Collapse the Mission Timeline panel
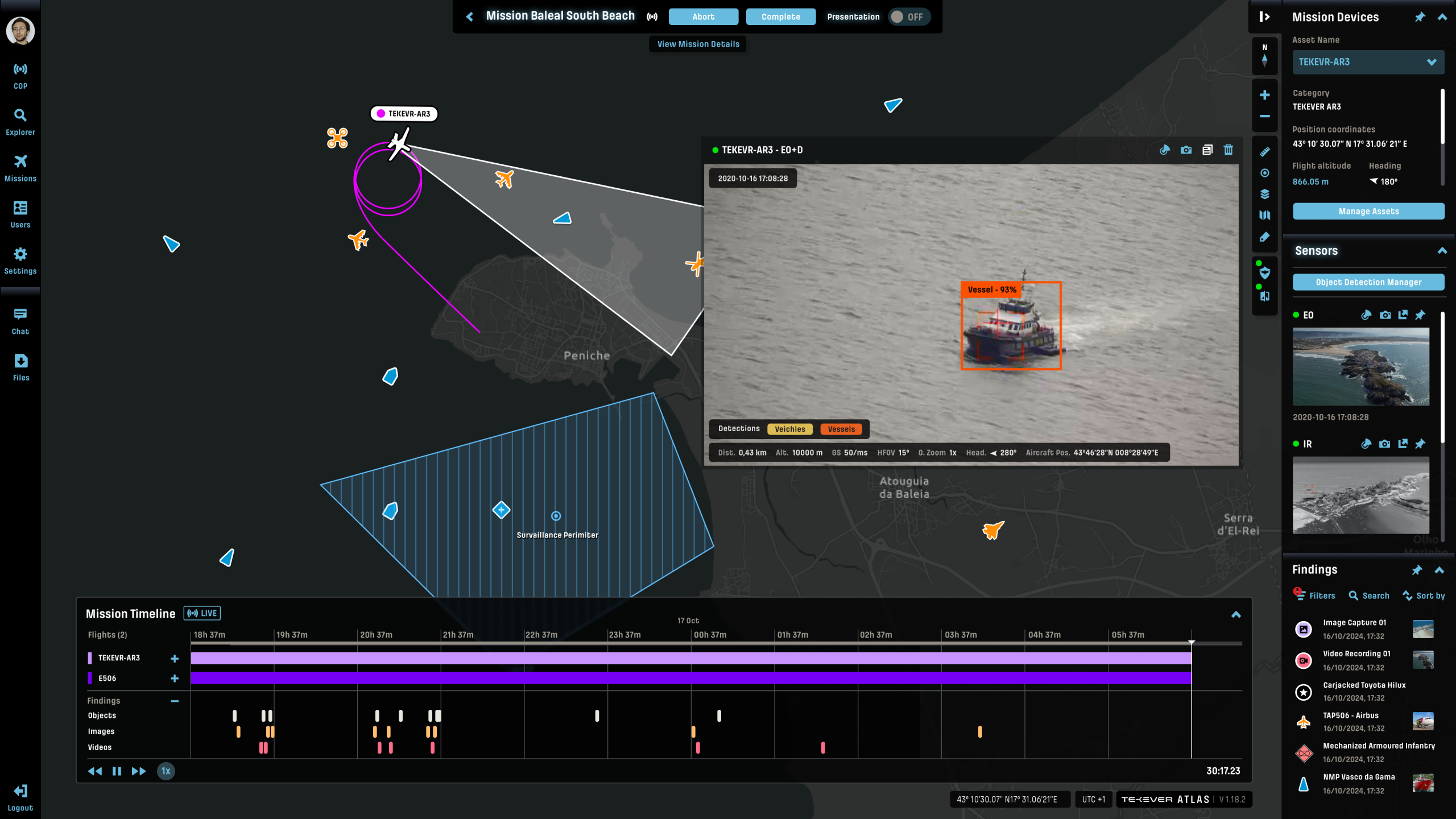The height and width of the screenshot is (819, 1456). [x=1236, y=614]
